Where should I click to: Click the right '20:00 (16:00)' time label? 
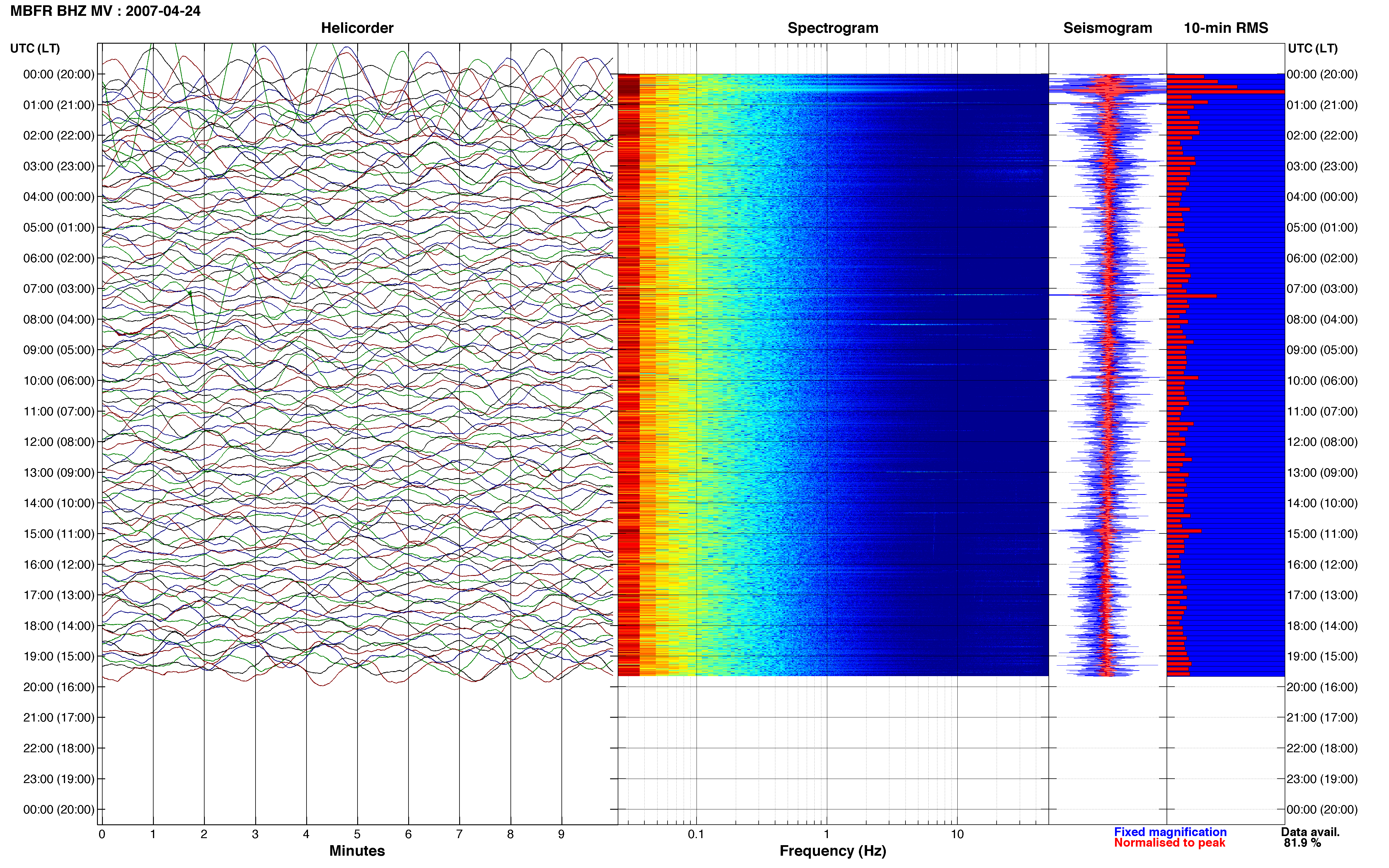[1322, 687]
